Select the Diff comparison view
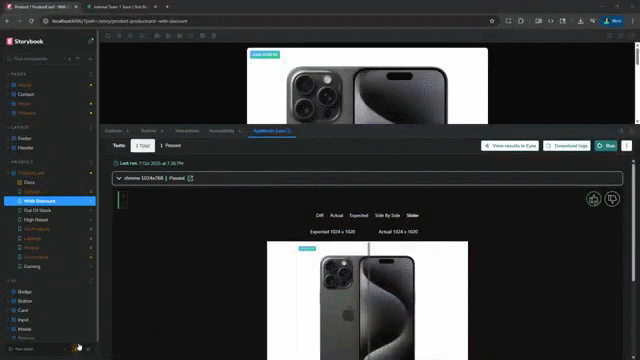This screenshot has height=360, width=640. [x=320, y=216]
